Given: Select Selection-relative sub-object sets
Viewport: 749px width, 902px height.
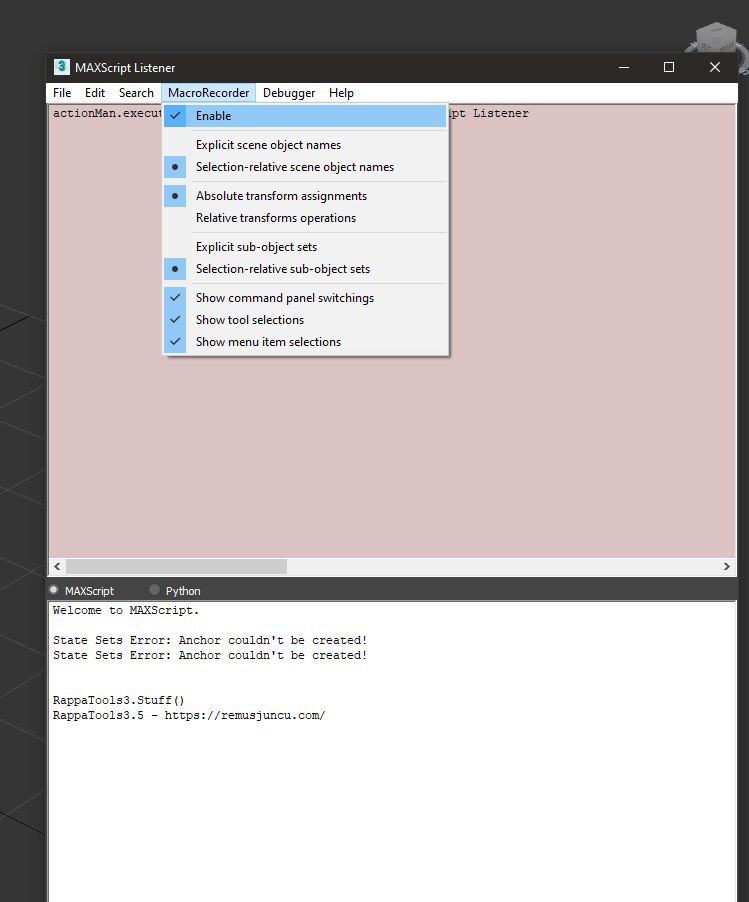Looking at the screenshot, I should [x=305, y=269].
